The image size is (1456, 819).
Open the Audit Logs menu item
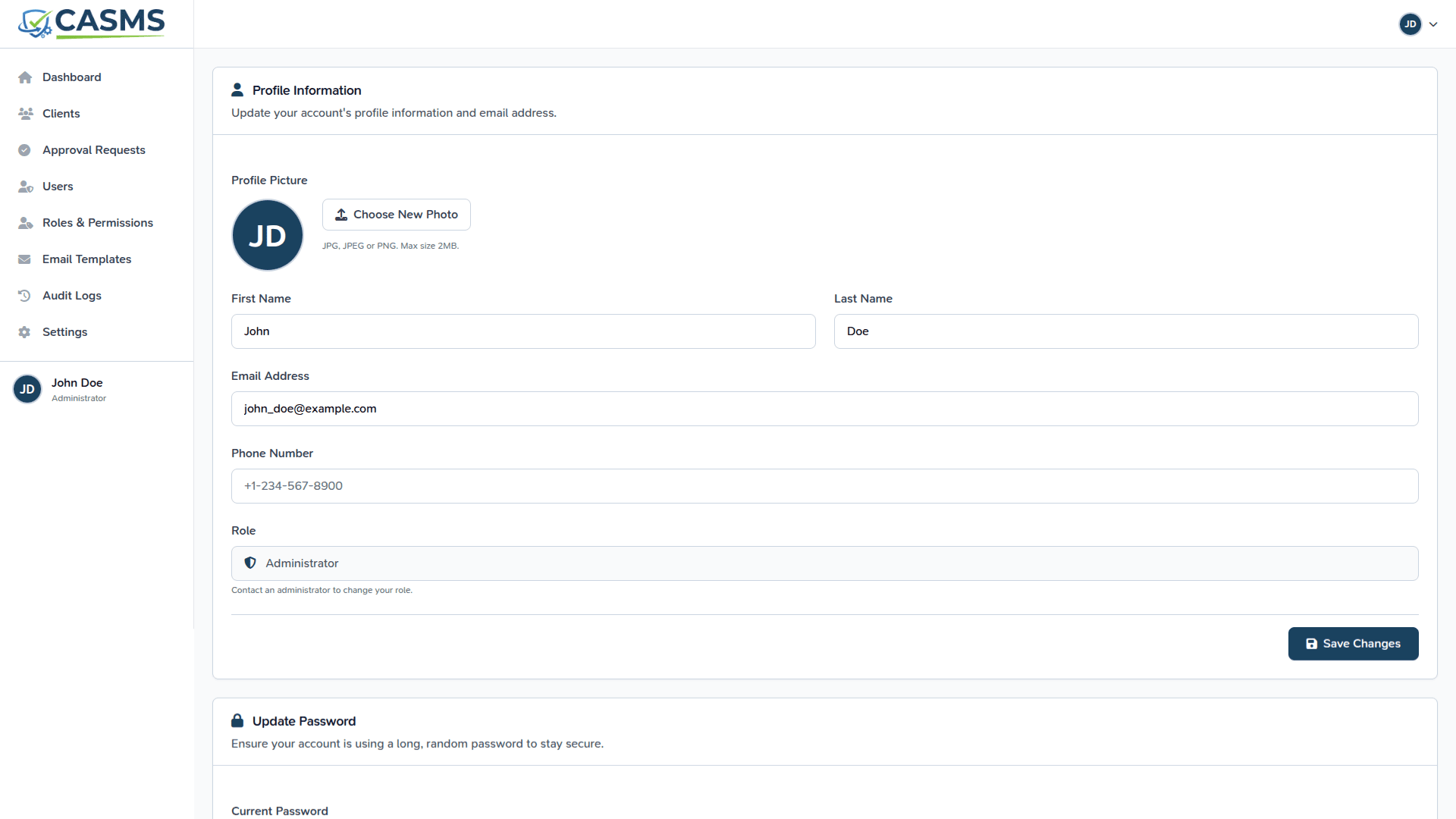[x=72, y=296]
